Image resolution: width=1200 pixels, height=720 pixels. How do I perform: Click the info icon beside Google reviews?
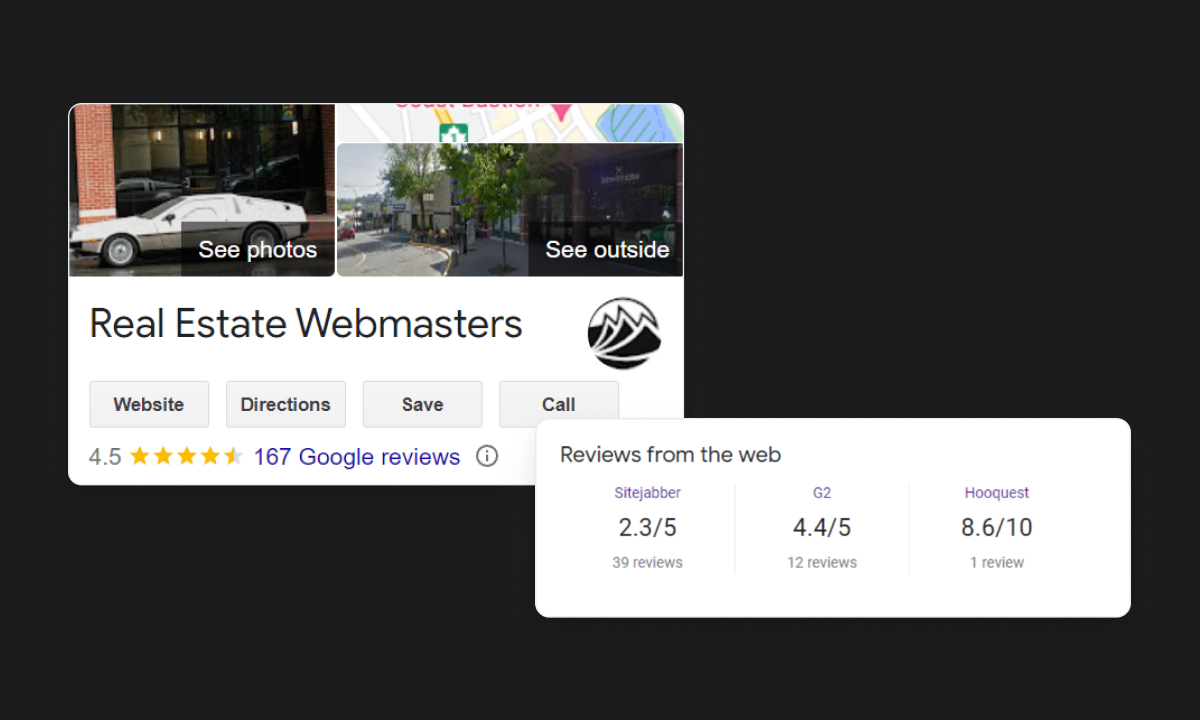[487, 457]
